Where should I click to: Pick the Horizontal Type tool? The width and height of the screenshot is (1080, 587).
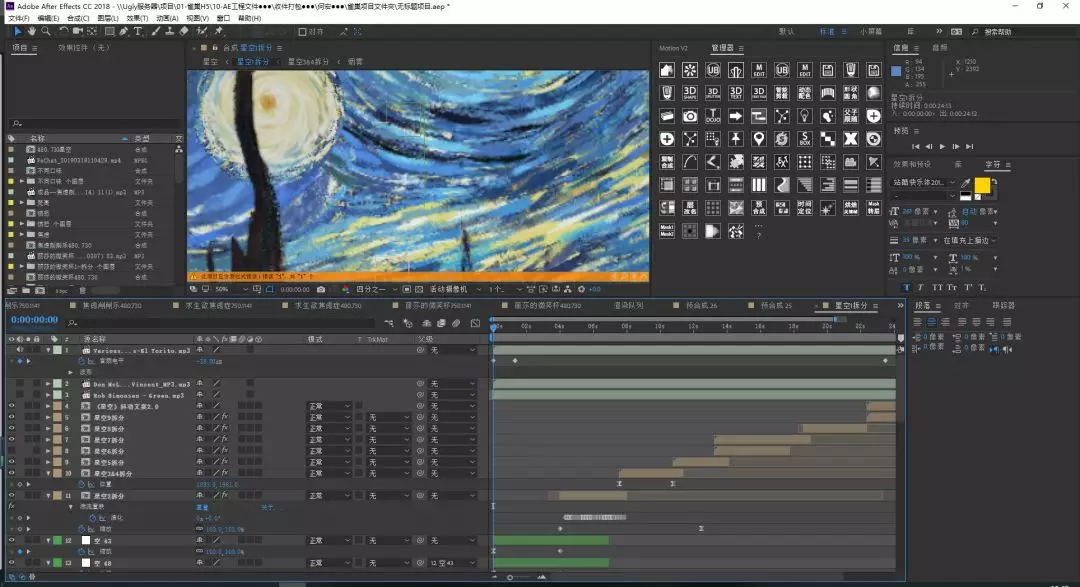tap(139, 32)
